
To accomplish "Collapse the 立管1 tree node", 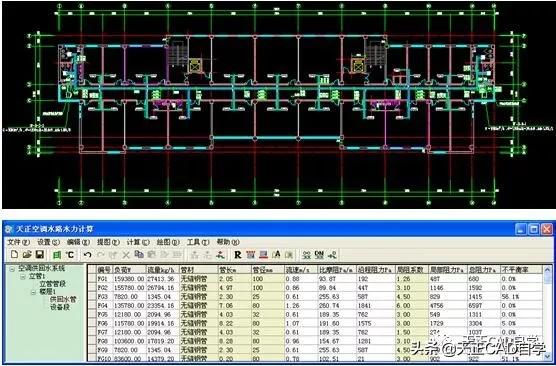I will pyautogui.click(x=23, y=277).
